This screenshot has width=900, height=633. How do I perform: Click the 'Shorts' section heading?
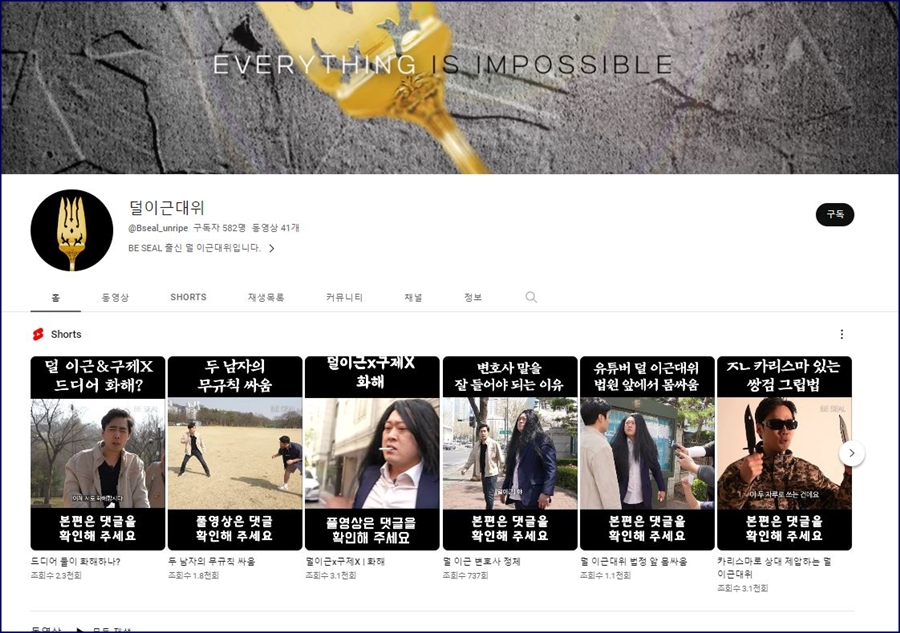[66, 334]
